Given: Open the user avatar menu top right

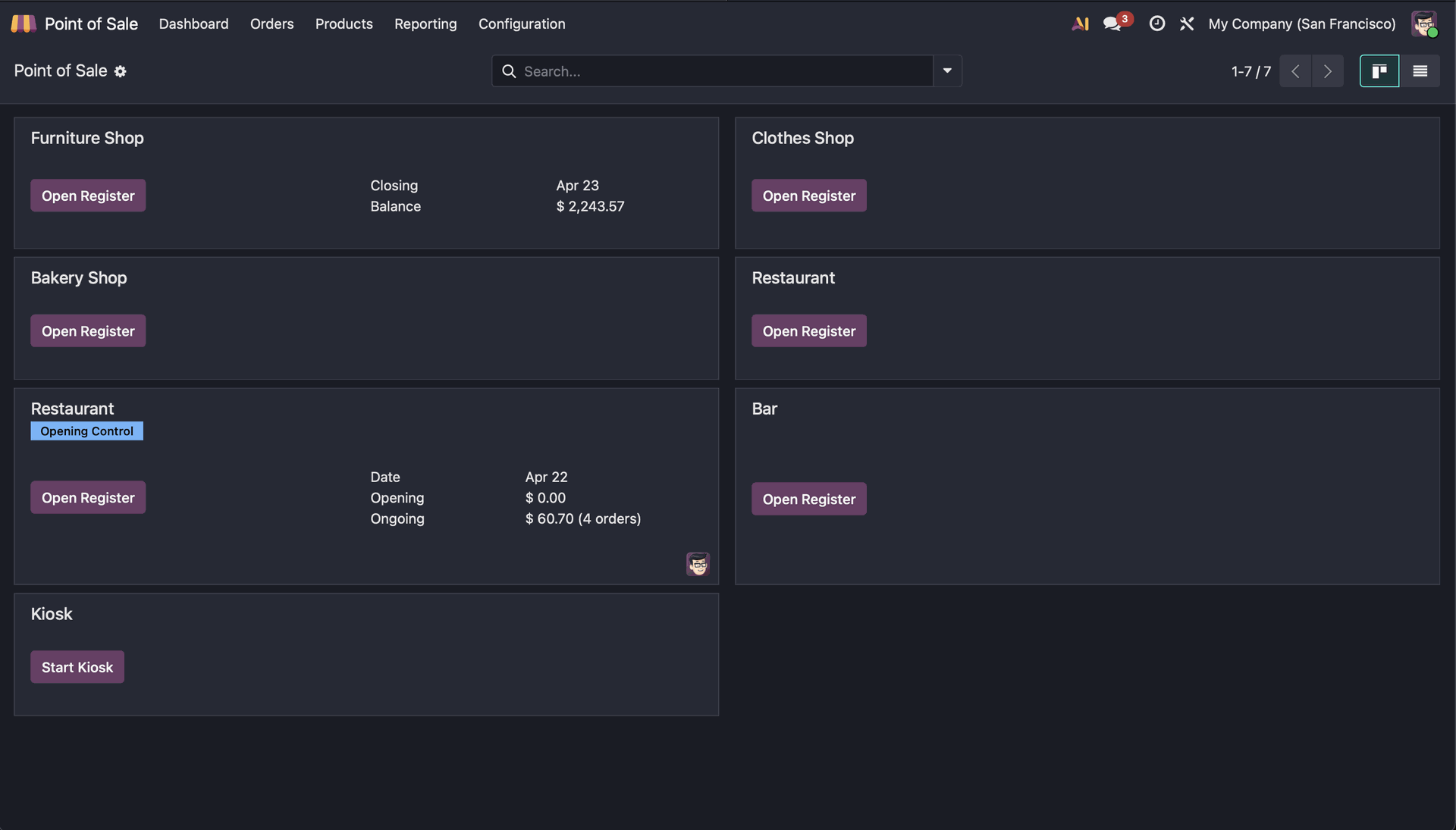Looking at the screenshot, I should tap(1423, 23).
